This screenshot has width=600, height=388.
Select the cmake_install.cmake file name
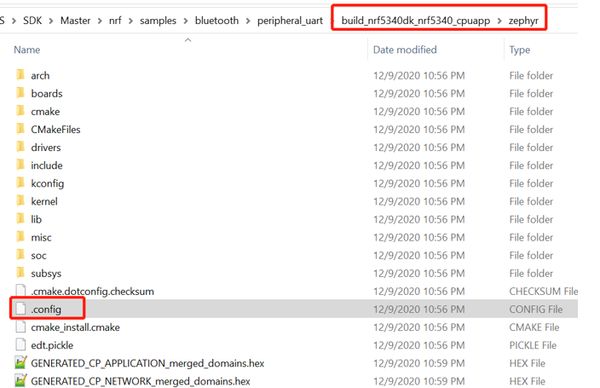pyautogui.click(x=75, y=327)
